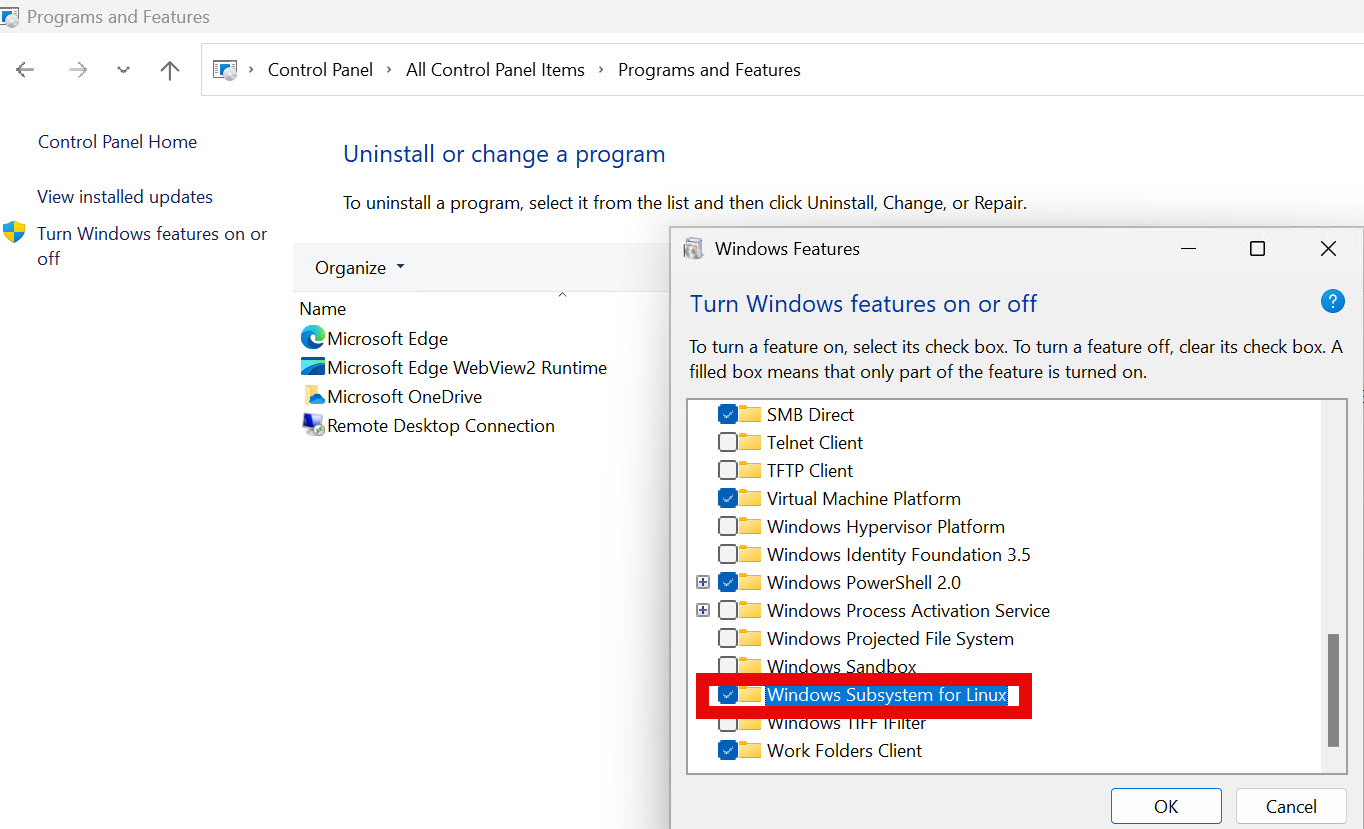This screenshot has width=1364, height=829.
Task: Select the Microsoft OneDrive icon
Action: pos(313,396)
